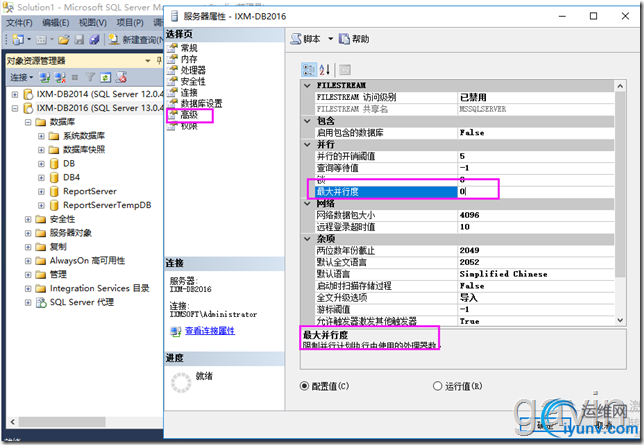Click the filter icon in Object Explorer
644x445 pixels.
point(90,77)
